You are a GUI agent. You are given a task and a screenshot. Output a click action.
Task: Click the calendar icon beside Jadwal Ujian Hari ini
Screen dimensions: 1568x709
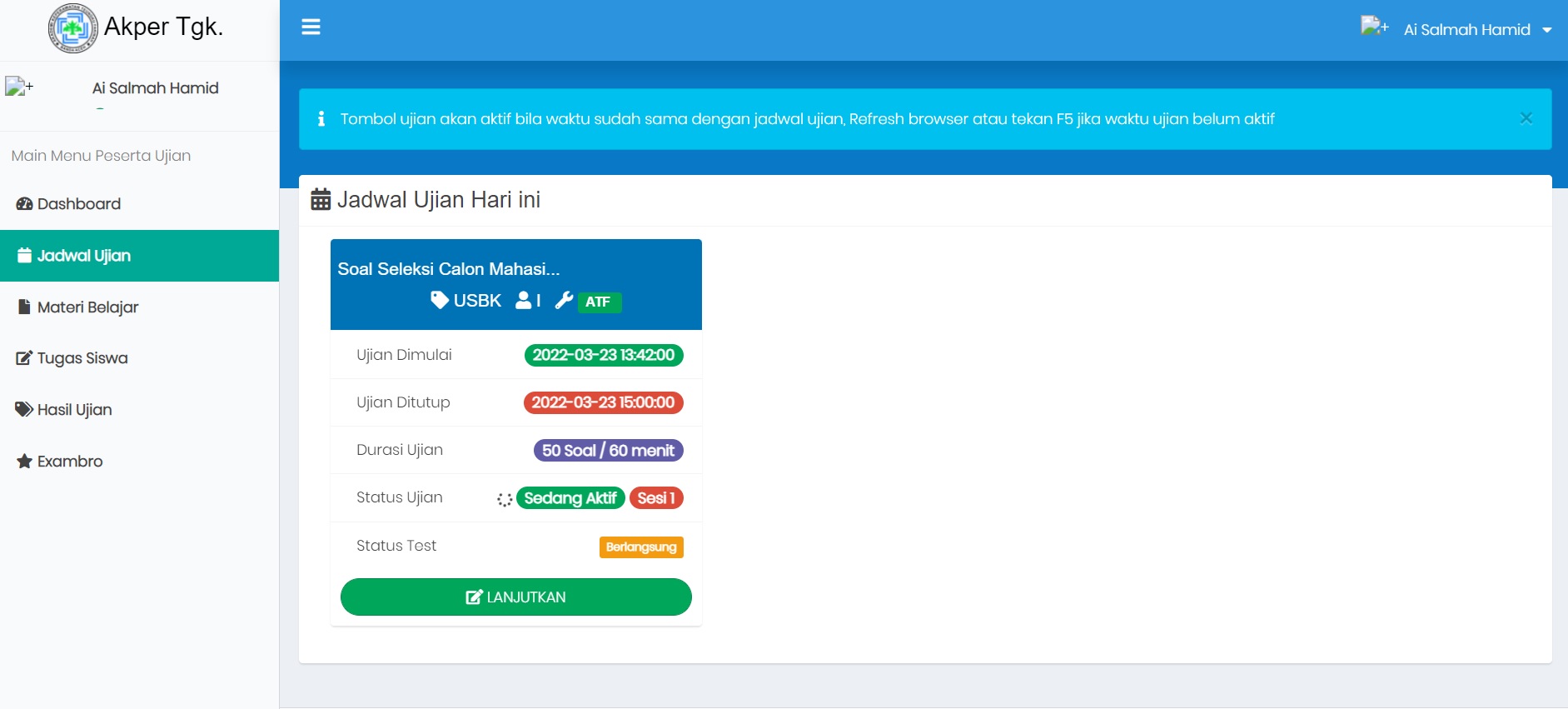point(321,200)
